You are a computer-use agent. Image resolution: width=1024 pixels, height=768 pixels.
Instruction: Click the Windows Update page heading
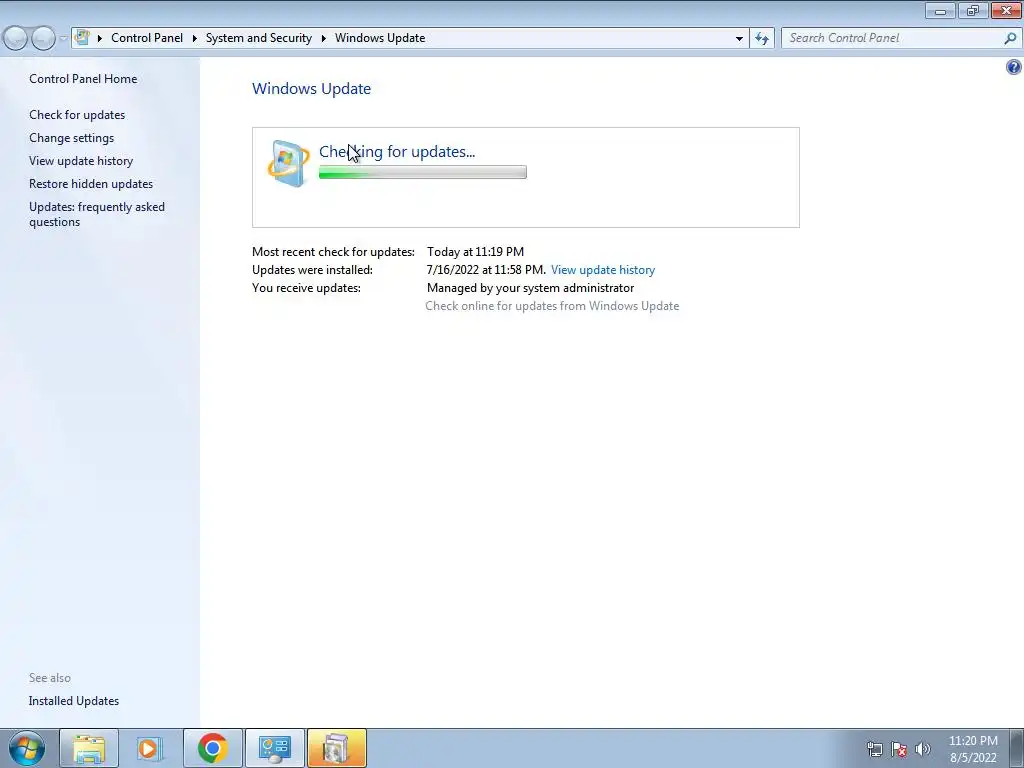[x=312, y=89]
